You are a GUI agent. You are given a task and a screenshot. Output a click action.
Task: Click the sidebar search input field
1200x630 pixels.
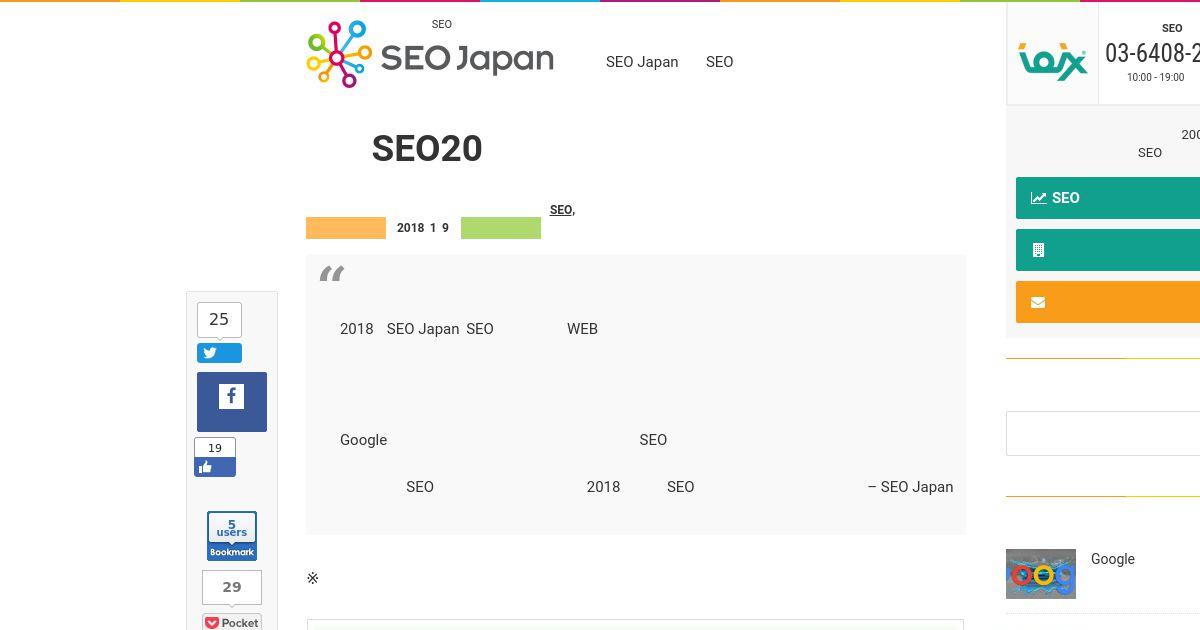point(1102,433)
